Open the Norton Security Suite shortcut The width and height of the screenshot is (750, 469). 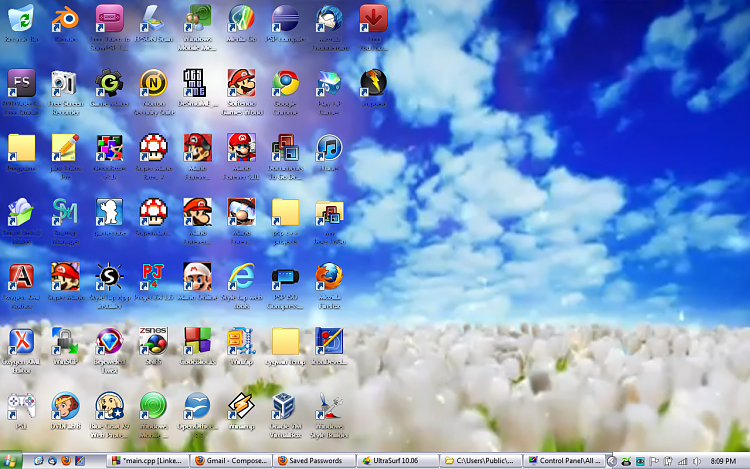[x=154, y=83]
